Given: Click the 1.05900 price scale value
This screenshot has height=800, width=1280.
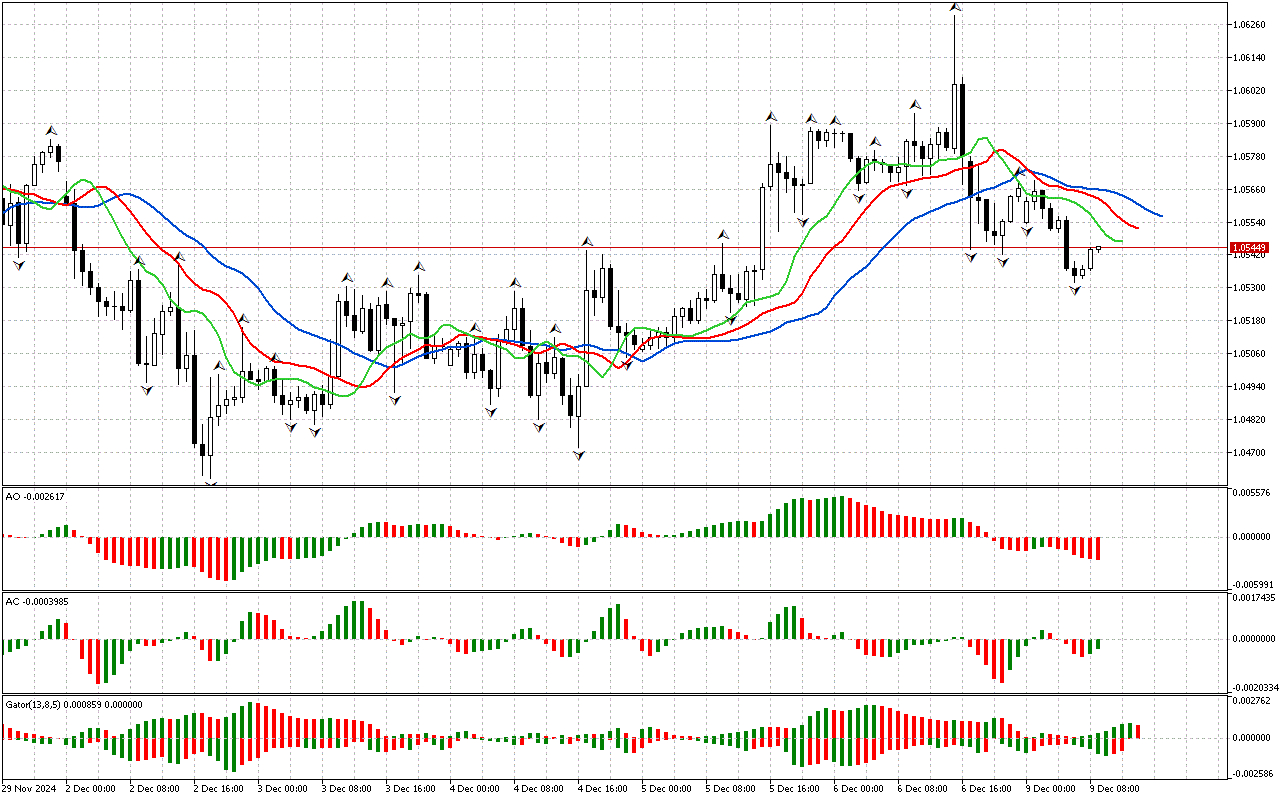Looking at the screenshot, I should click(x=1251, y=124).
